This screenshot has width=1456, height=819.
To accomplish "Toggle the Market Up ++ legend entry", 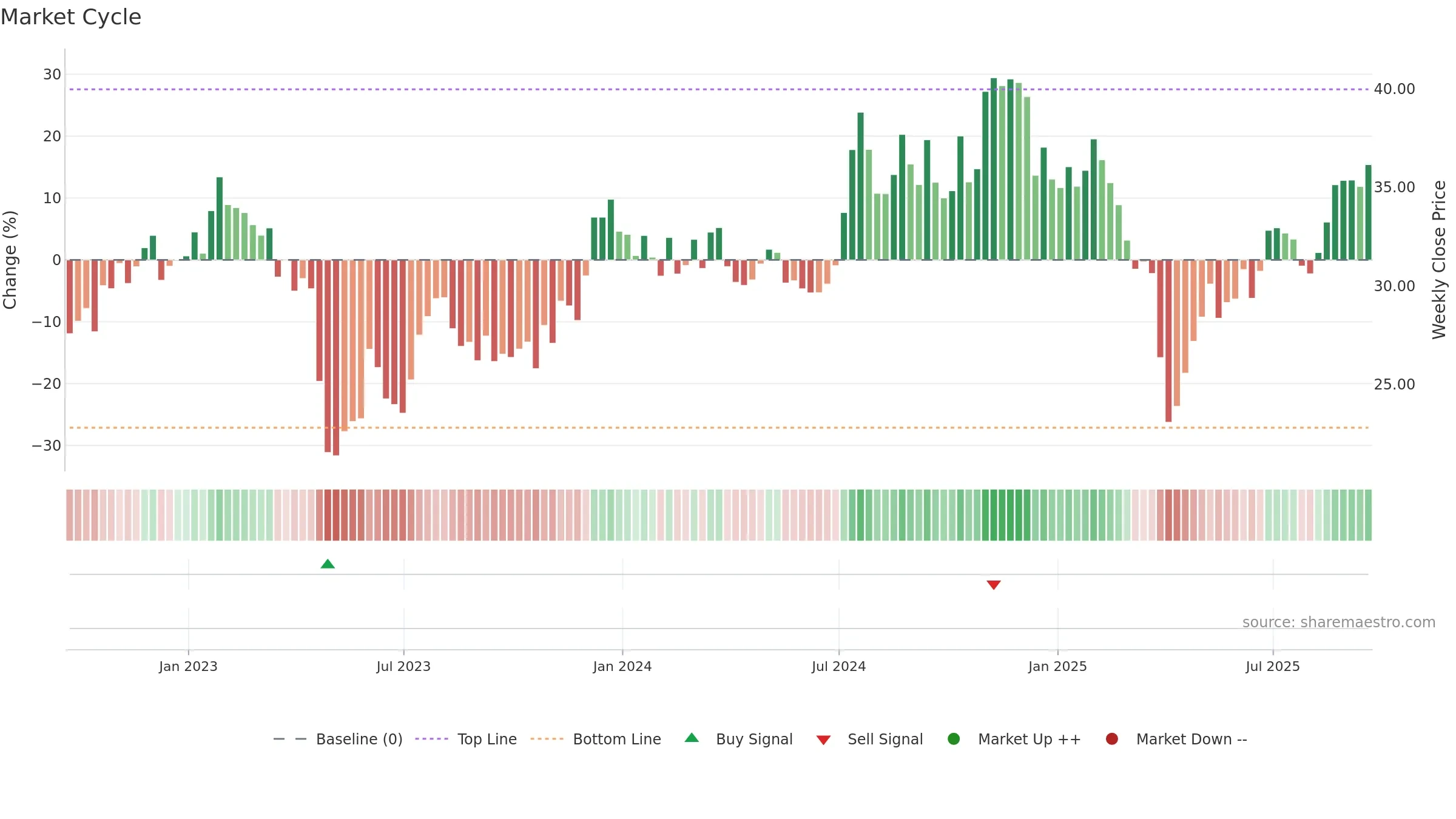I will [x=1014, y=740].
